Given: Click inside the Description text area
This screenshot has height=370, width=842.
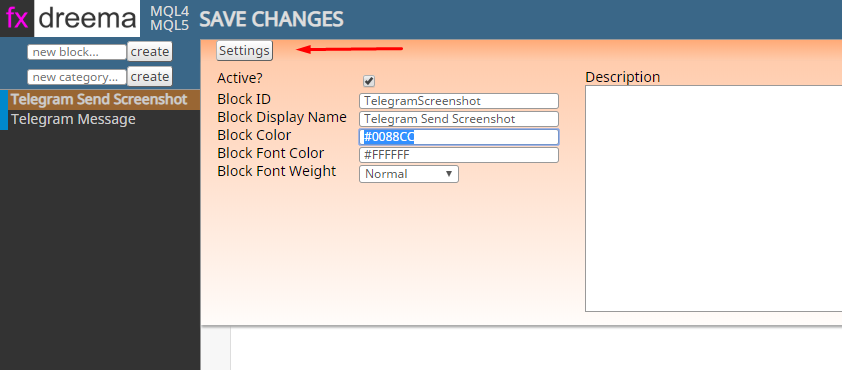Looking at the screenshot, I should [713, 198].
